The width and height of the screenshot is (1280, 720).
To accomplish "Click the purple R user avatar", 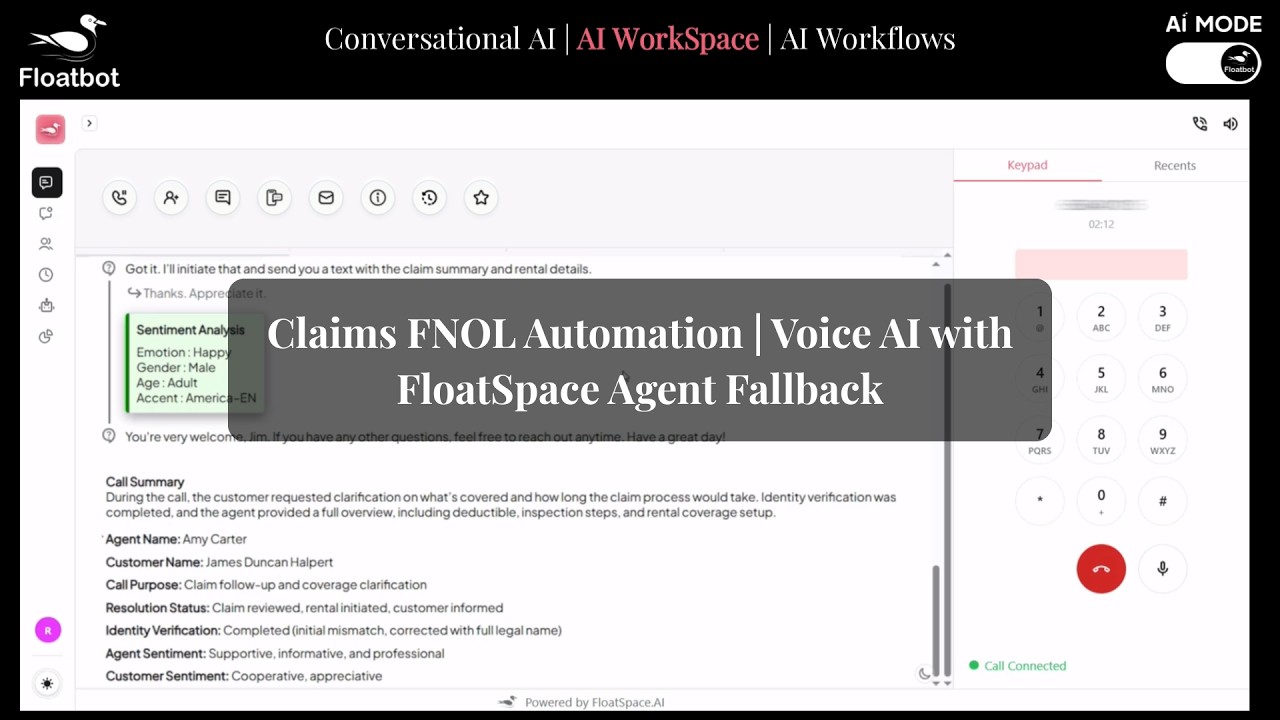I will pyautogui.click(x=47, y=630).
